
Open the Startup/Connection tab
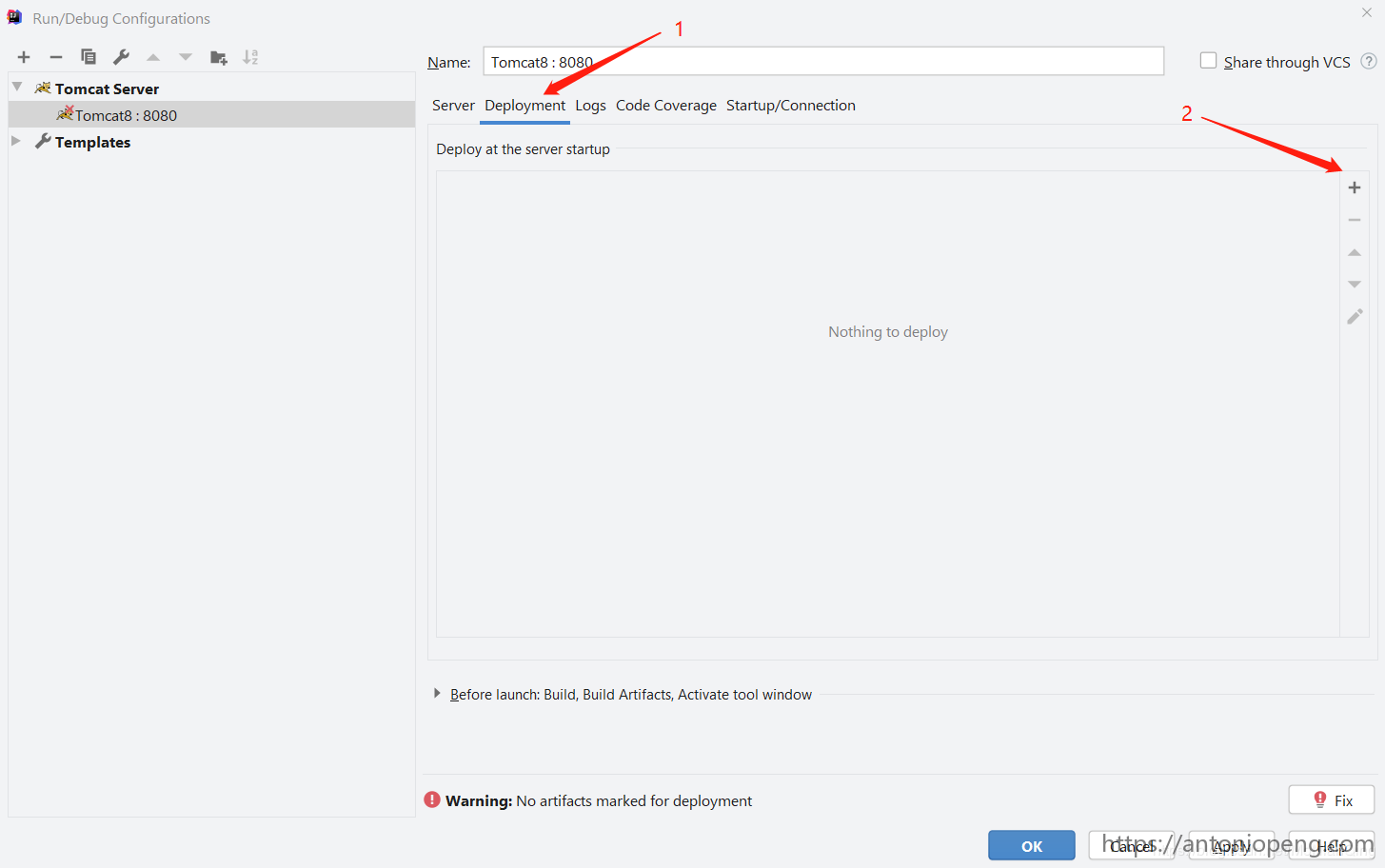pyautogui.click(x=790, y=106)
